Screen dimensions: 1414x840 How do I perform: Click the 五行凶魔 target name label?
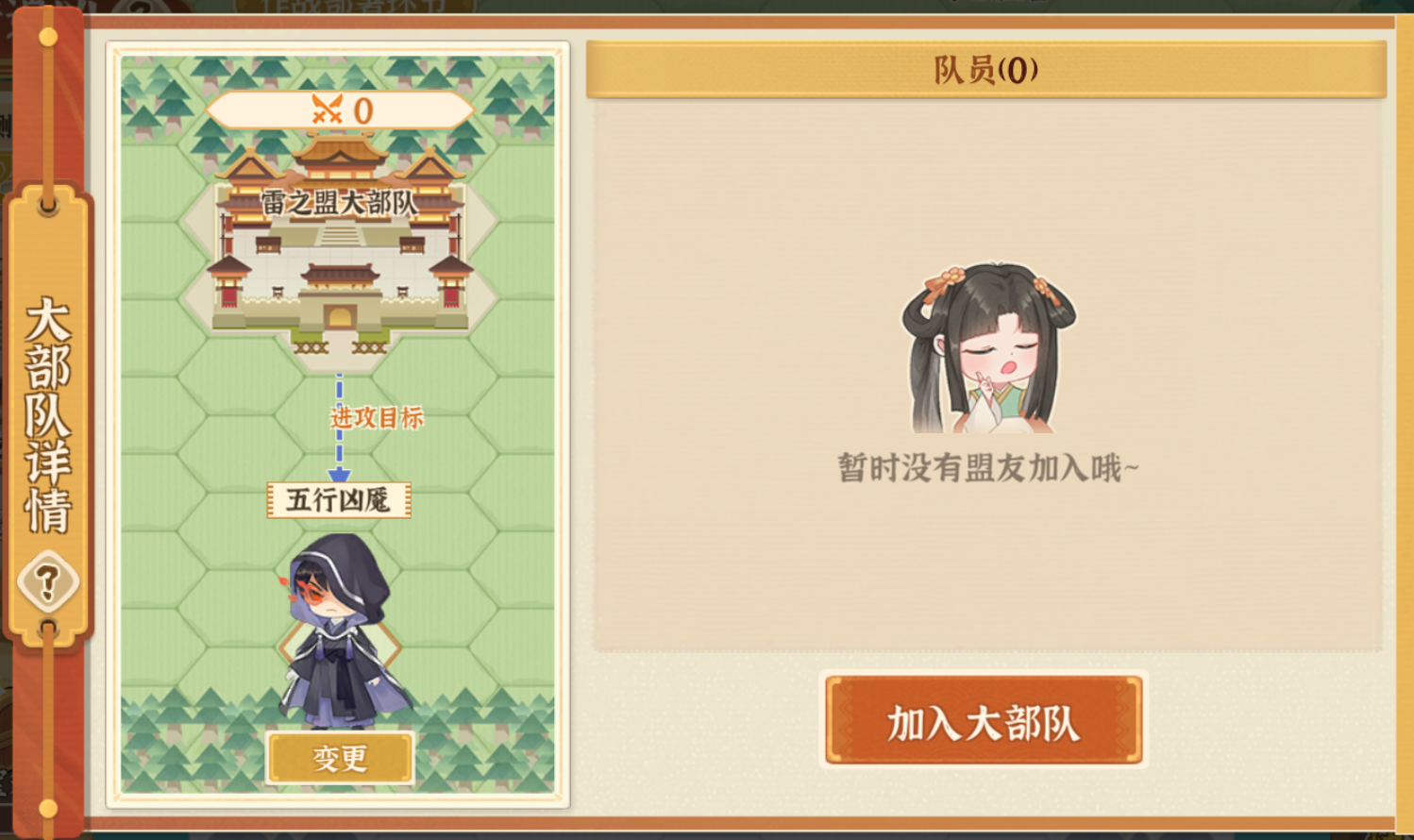click(x=339, y=499)
